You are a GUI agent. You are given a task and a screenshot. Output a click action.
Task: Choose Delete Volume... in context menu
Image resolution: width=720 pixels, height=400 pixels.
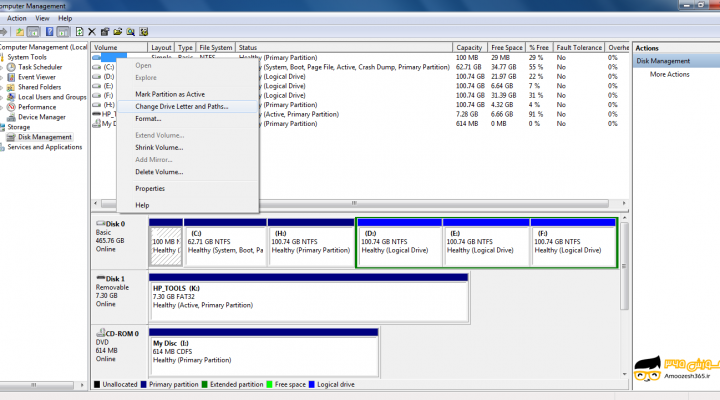(x=187, y=172)
